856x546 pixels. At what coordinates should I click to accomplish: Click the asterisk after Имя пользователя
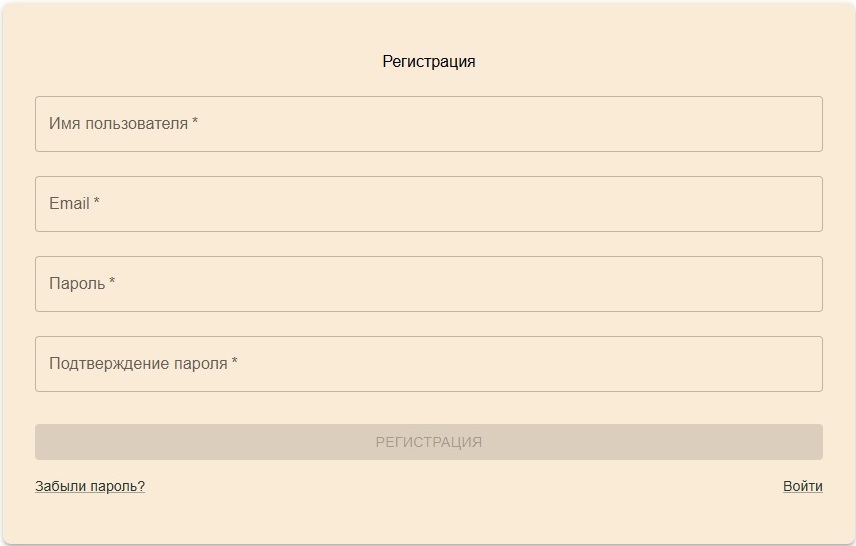(x=195, y=123)
